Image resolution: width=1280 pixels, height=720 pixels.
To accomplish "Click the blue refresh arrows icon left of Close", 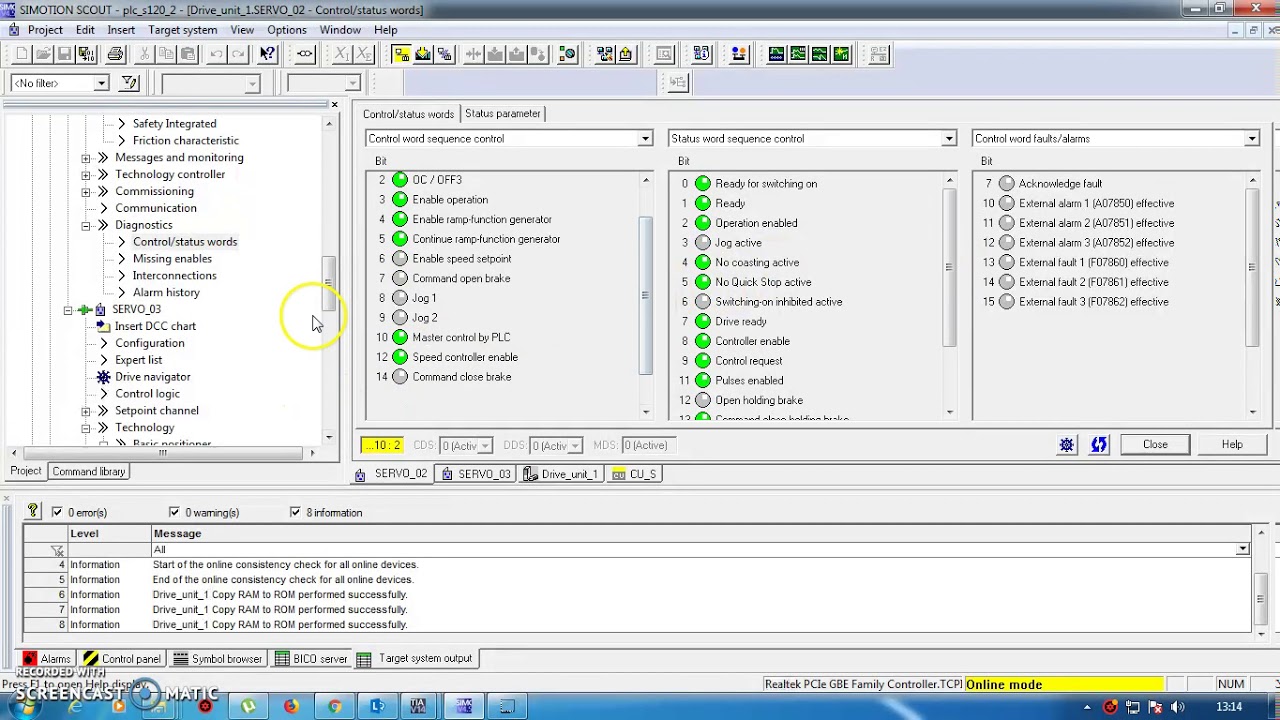I will (1099, 445).
